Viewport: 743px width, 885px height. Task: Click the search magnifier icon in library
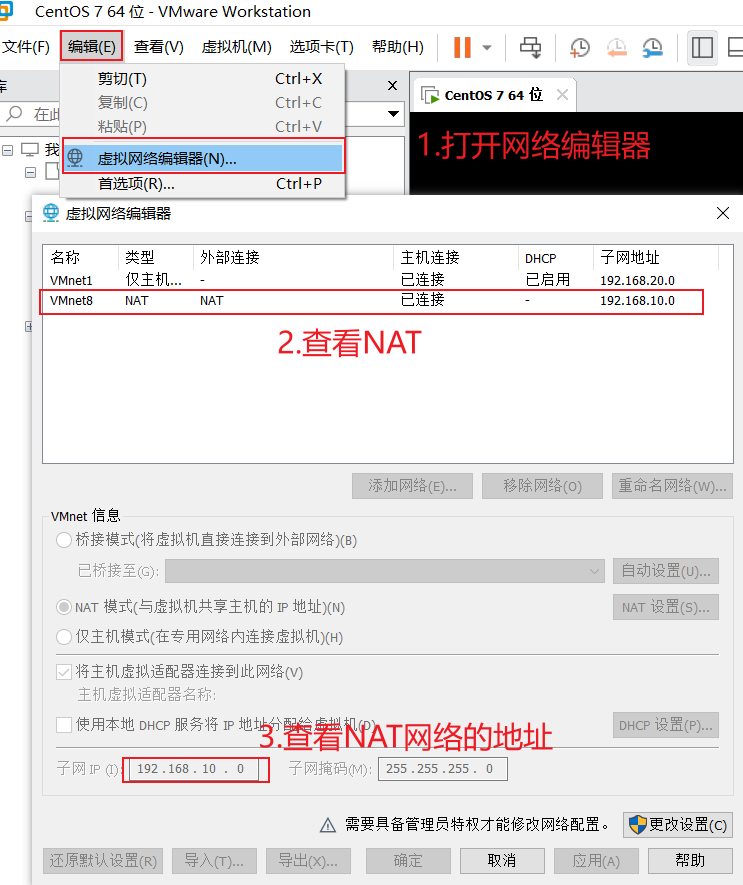click(x=14, y=114)
